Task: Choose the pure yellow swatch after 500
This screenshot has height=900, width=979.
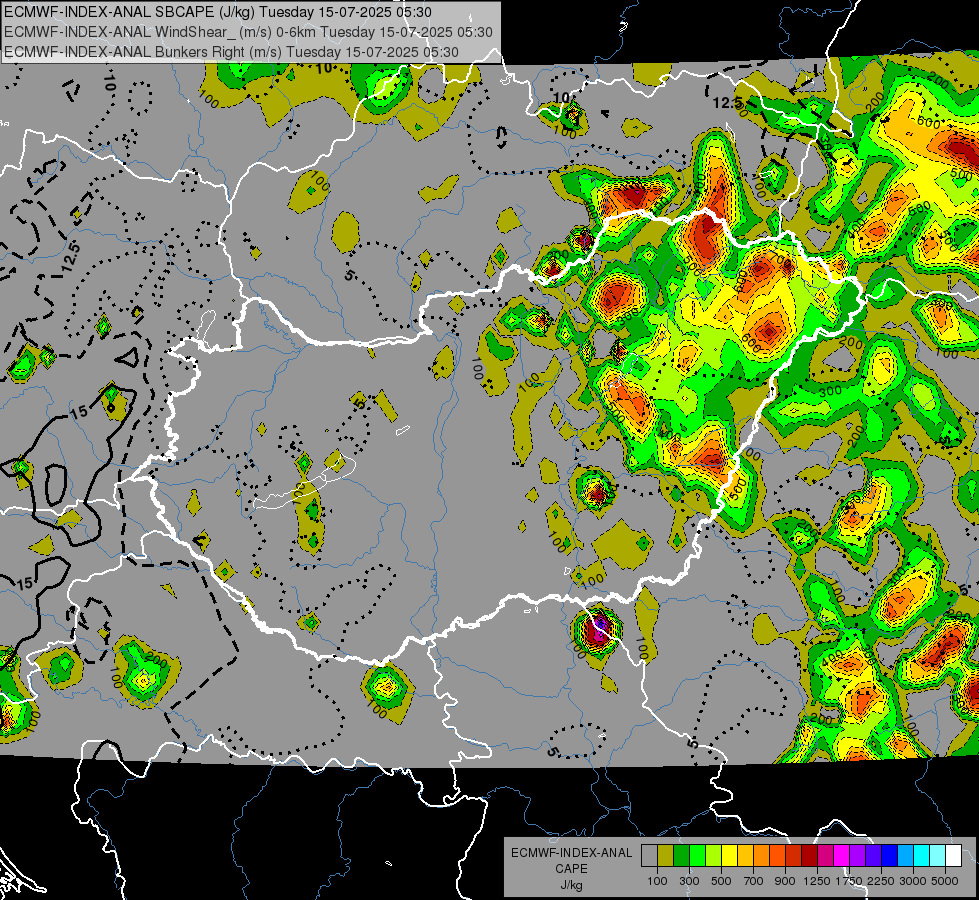Action: click(x=729, y=856)
